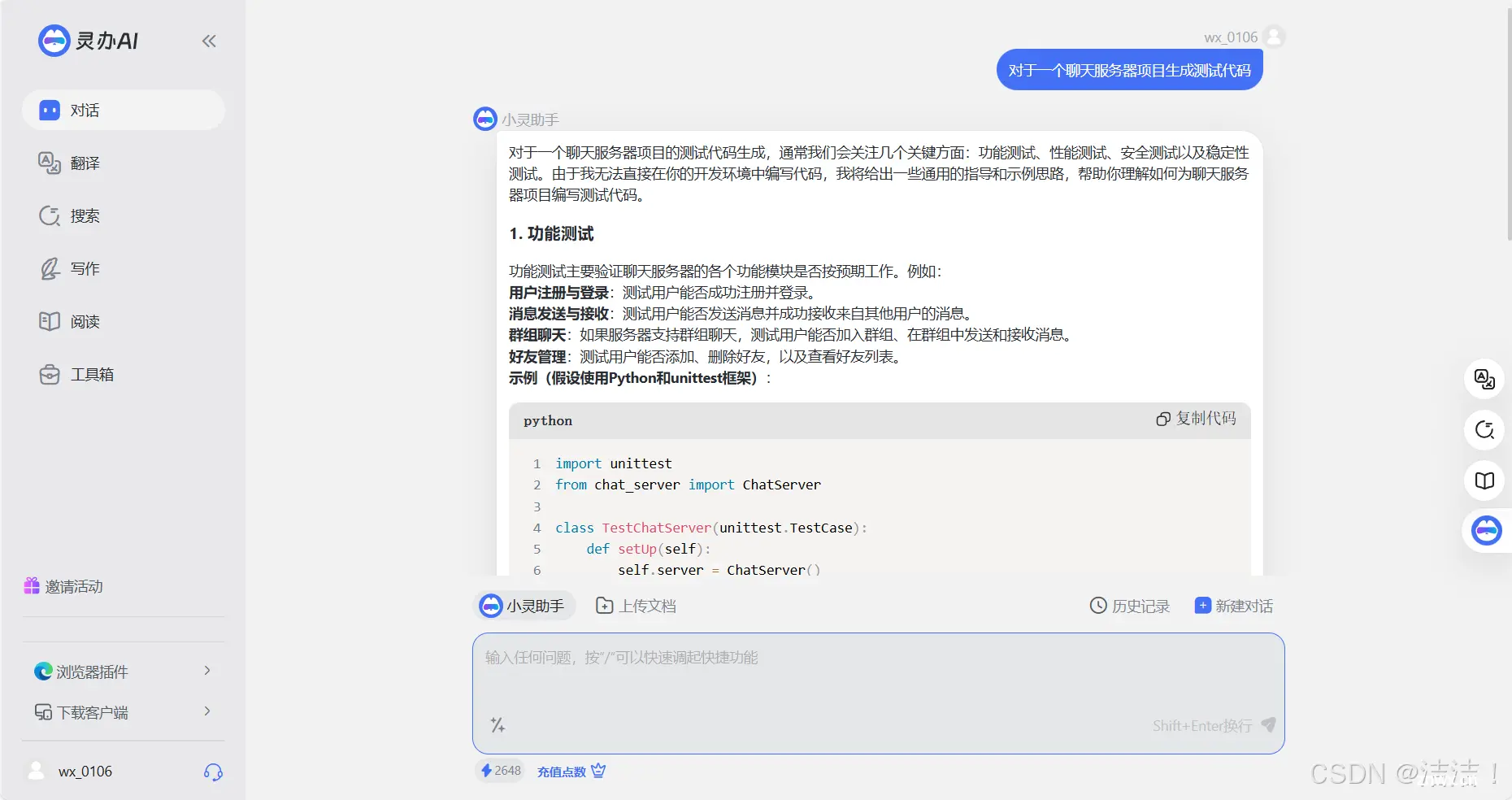Click the device icon beside 下载客户端
1512x800 pixels.
pos(43,711)
